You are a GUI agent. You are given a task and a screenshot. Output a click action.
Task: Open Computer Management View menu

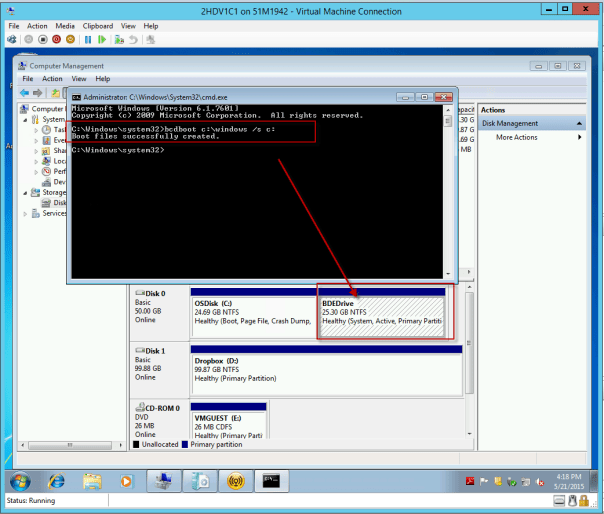[79, 79]
